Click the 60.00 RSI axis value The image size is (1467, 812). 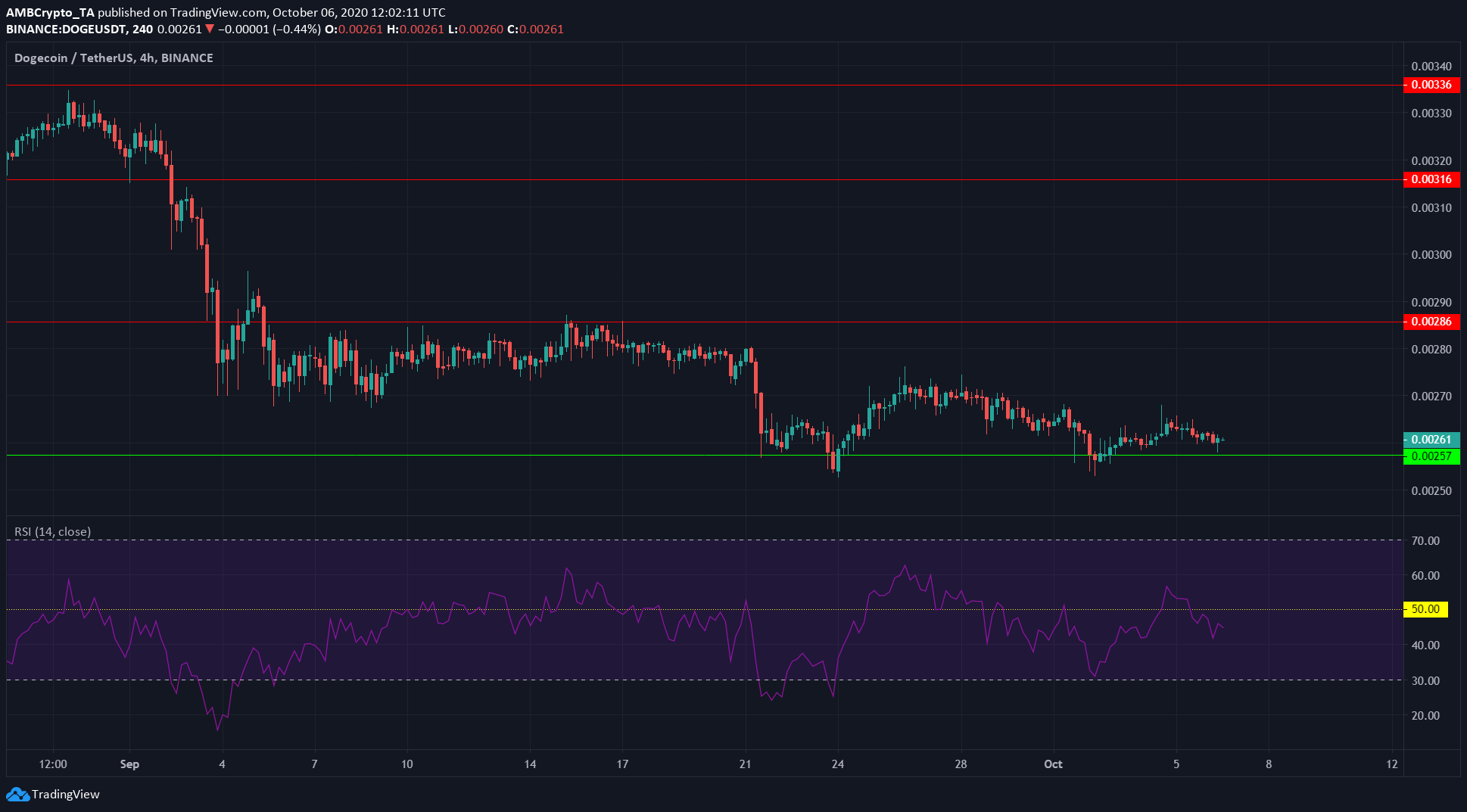click(1425, 576)
